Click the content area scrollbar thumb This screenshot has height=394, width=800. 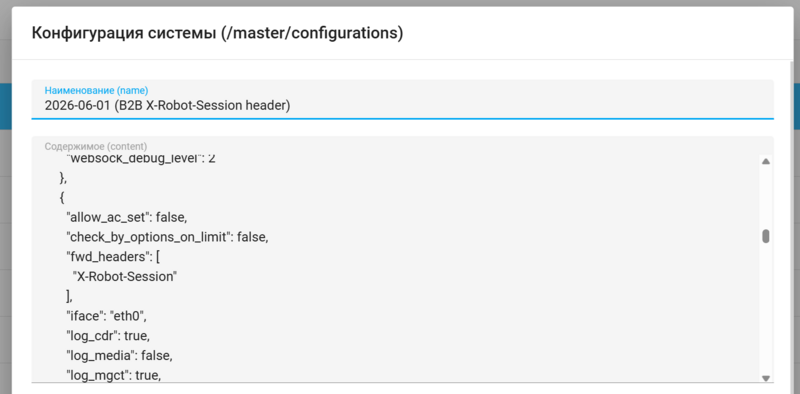tap(765, 236)
